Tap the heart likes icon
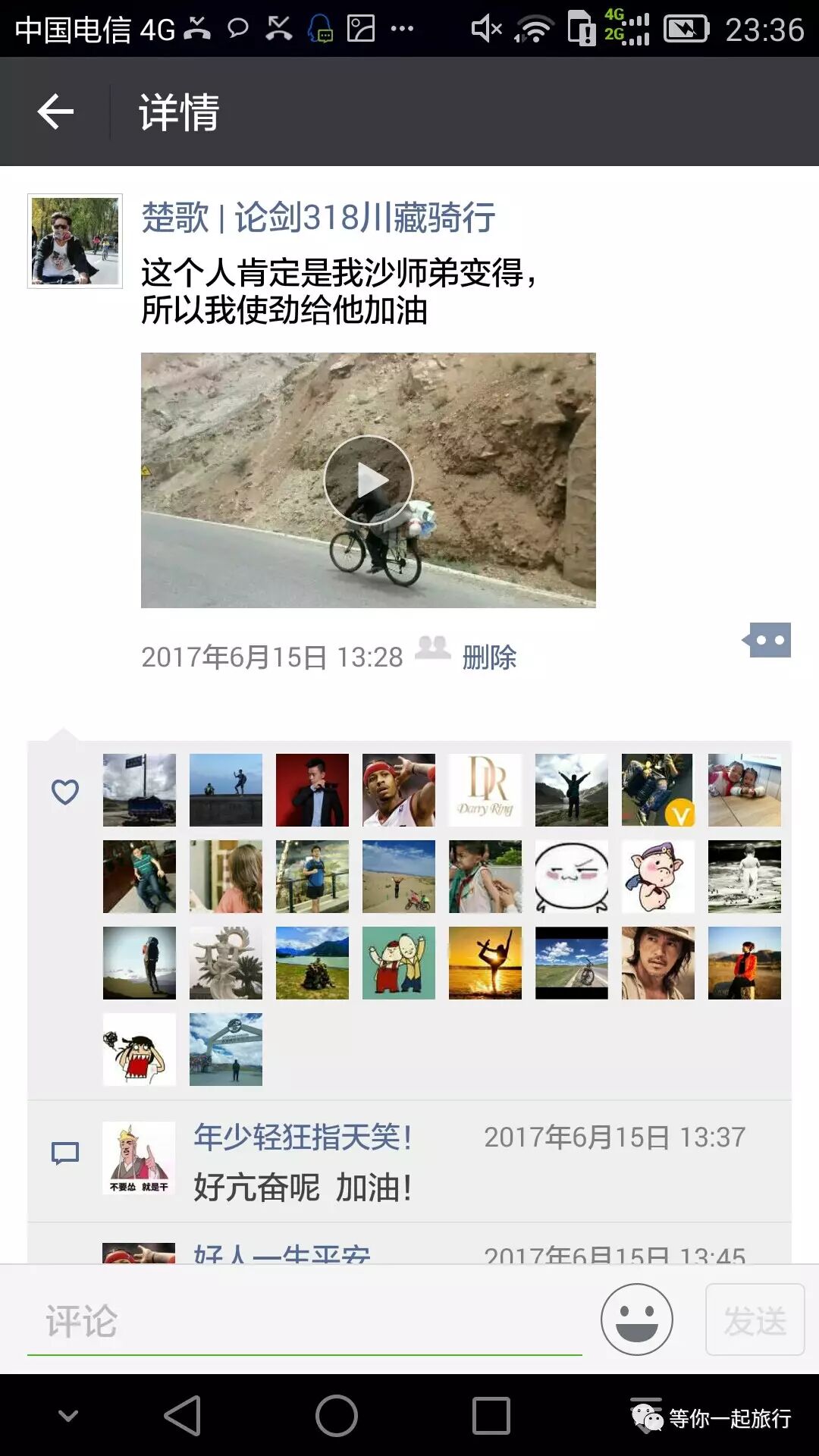Screen dimensions: 819x1456 click(x=65, y=792)
